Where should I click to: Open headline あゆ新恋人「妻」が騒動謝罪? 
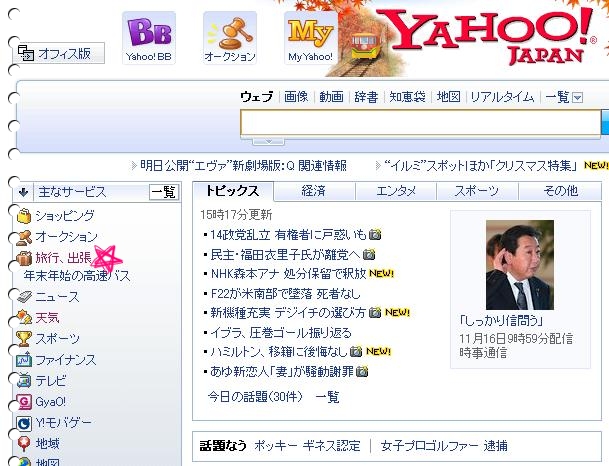point(282,372)
